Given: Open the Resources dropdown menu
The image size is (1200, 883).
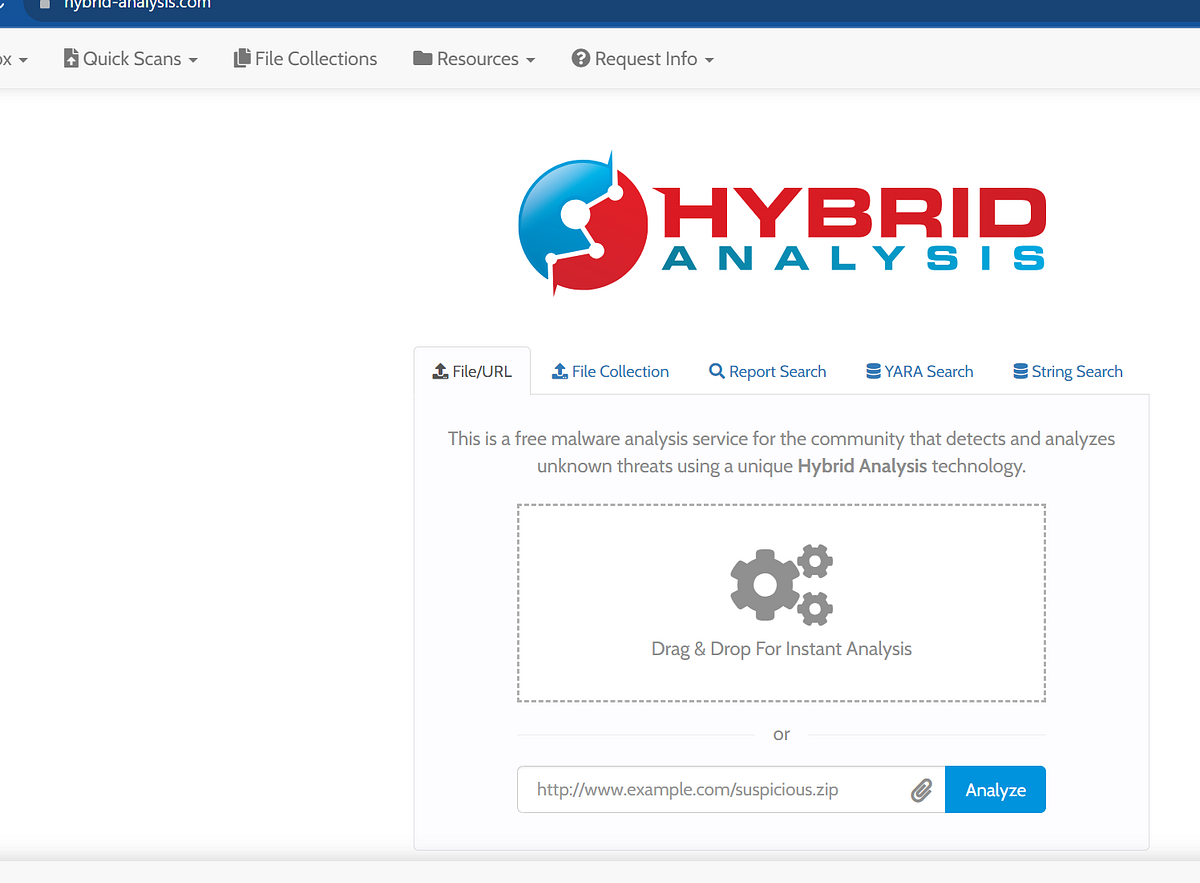Looking at the screenshot, I should [x=474, y=58].
